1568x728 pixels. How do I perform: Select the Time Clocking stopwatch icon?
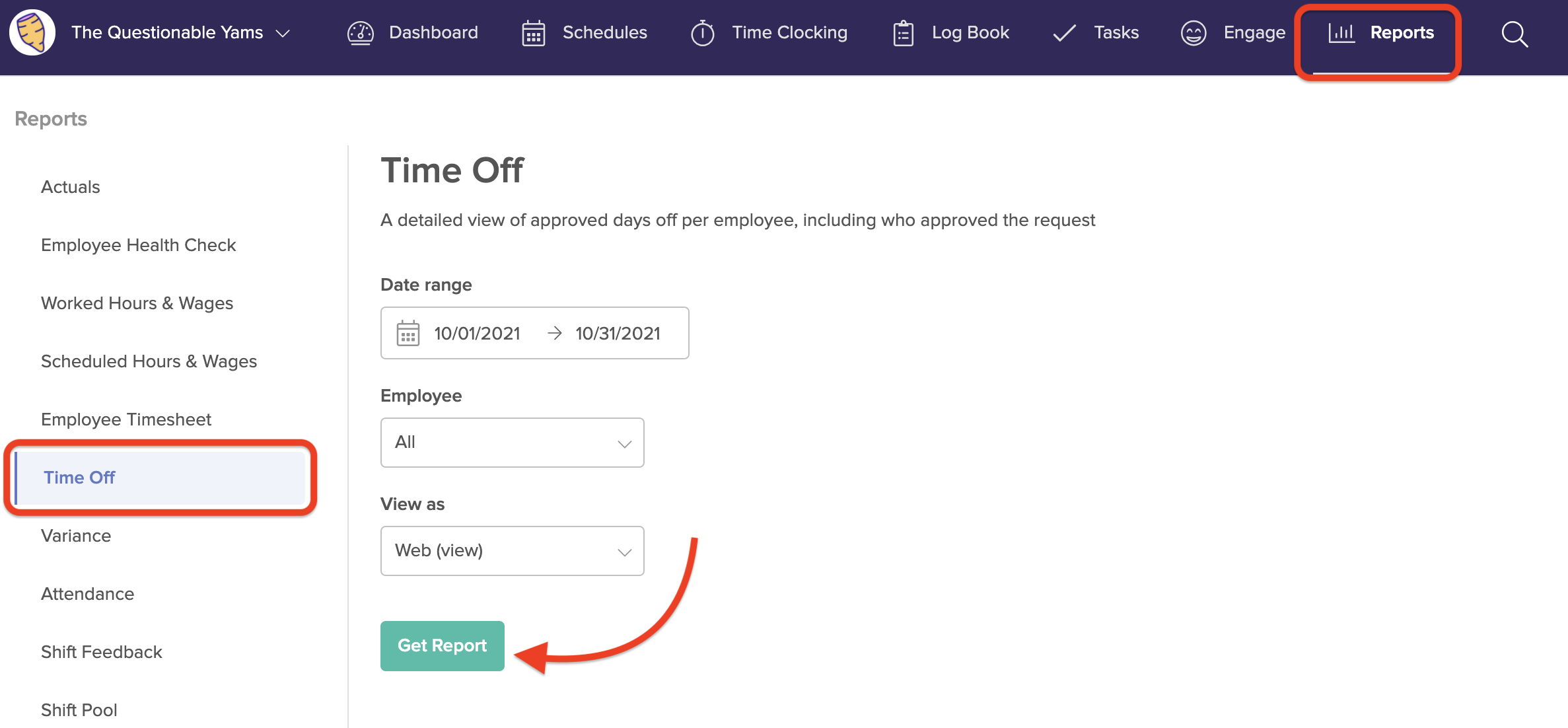pyautogui.click(x=702, y=32)
